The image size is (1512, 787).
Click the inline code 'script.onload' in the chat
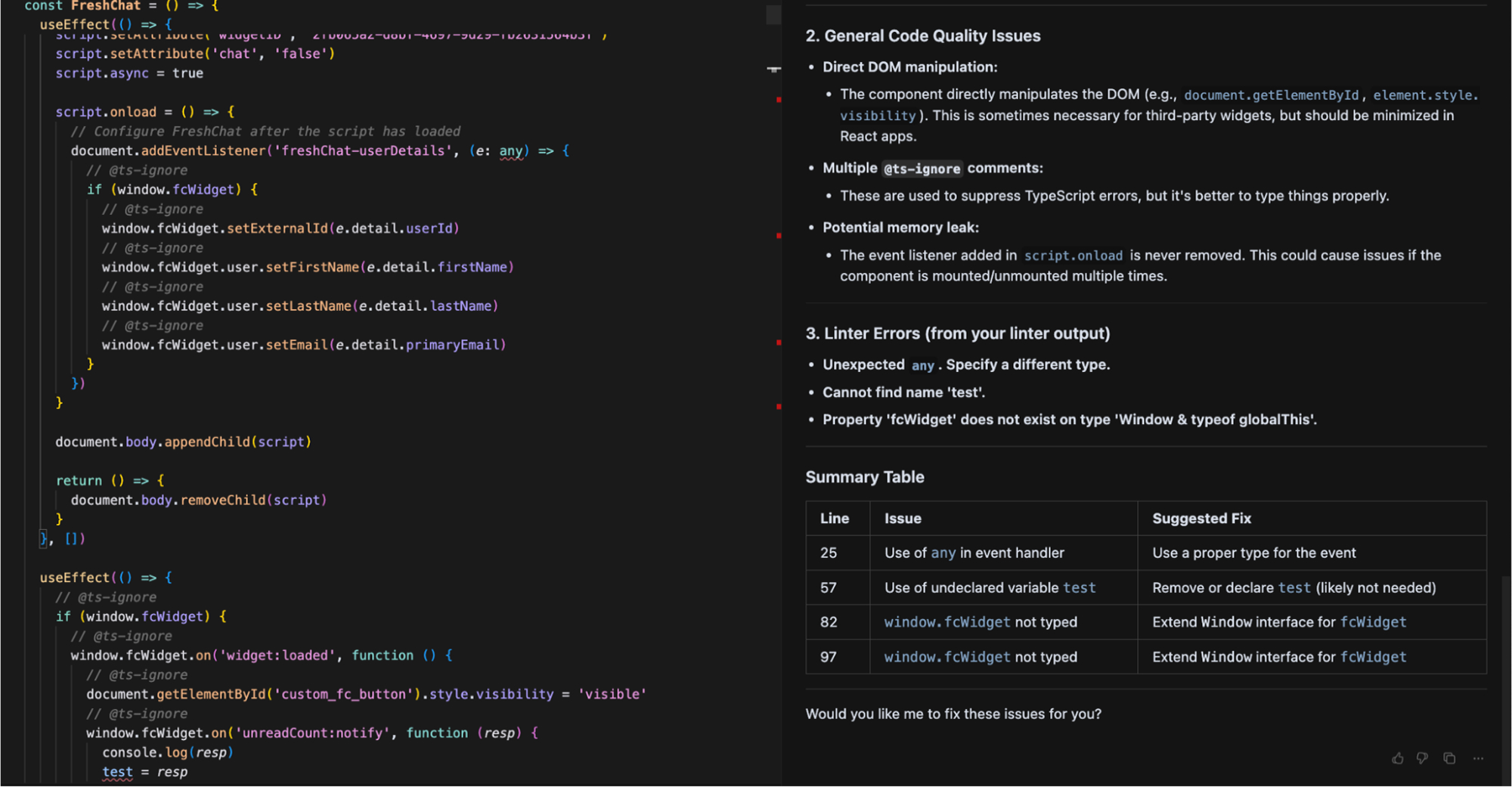point(1074,256)
